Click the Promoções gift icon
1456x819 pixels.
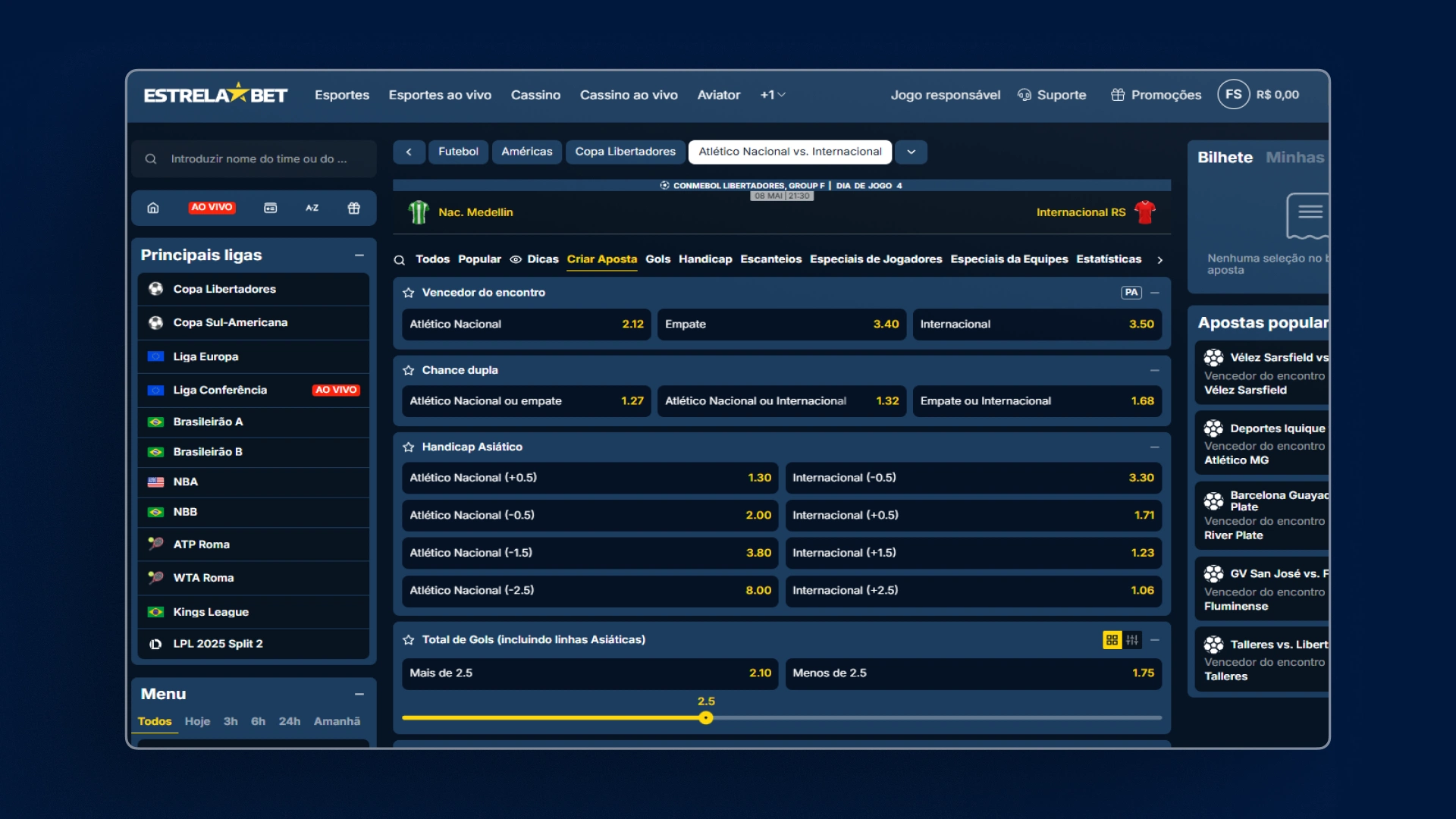[1118, 95]
